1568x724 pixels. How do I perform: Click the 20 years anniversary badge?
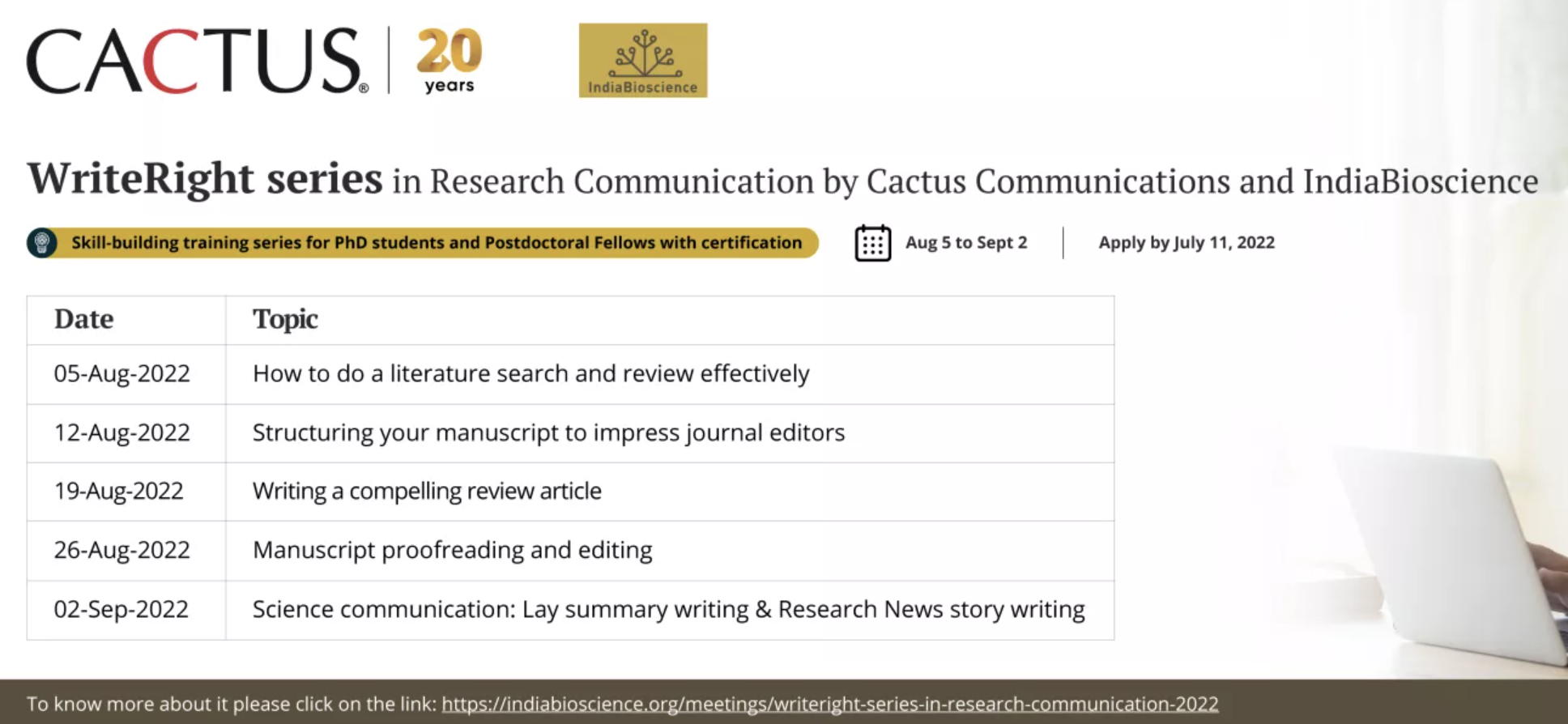[x=449, y=61]
